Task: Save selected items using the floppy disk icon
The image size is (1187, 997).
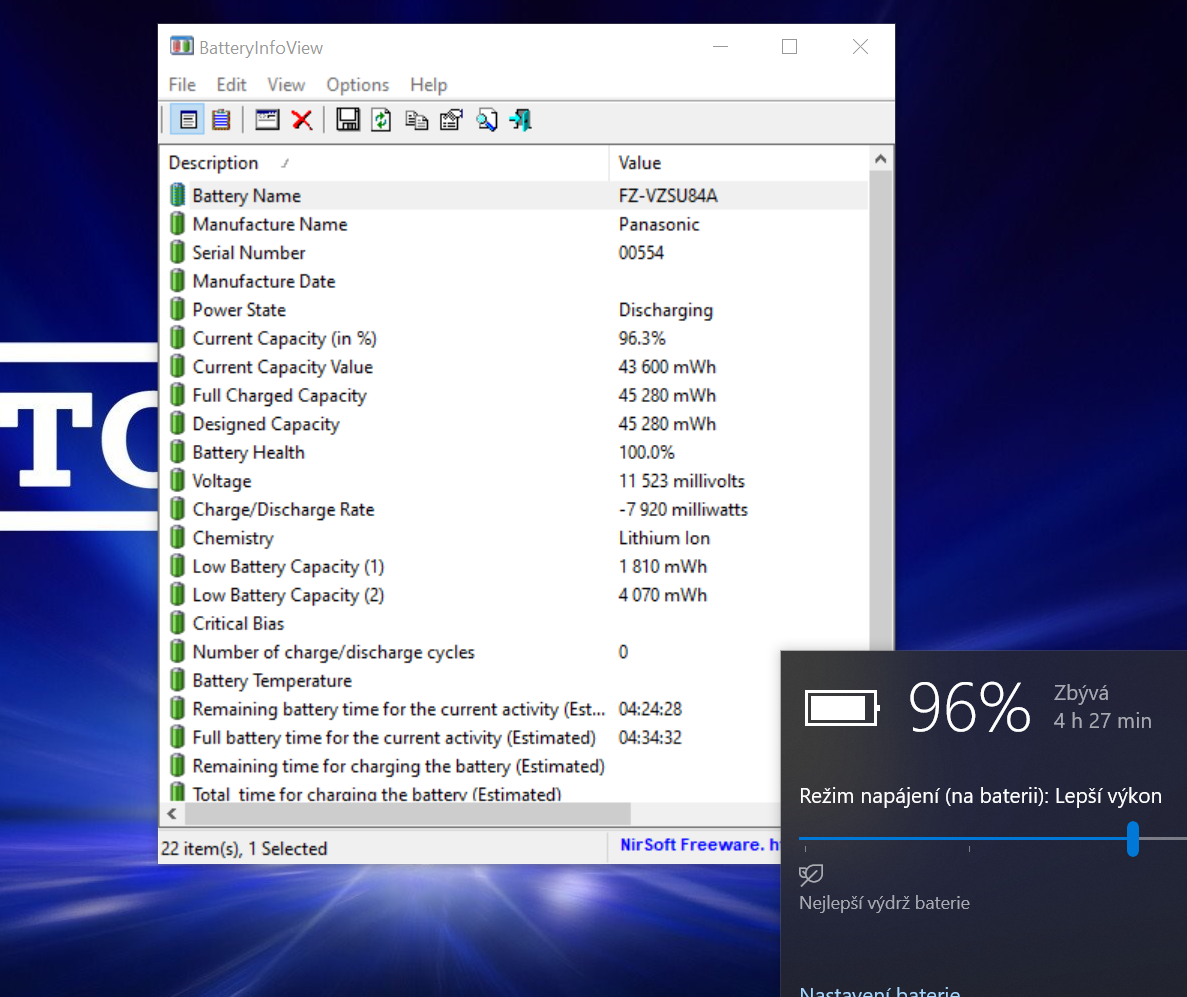Action: coord(348,121)
